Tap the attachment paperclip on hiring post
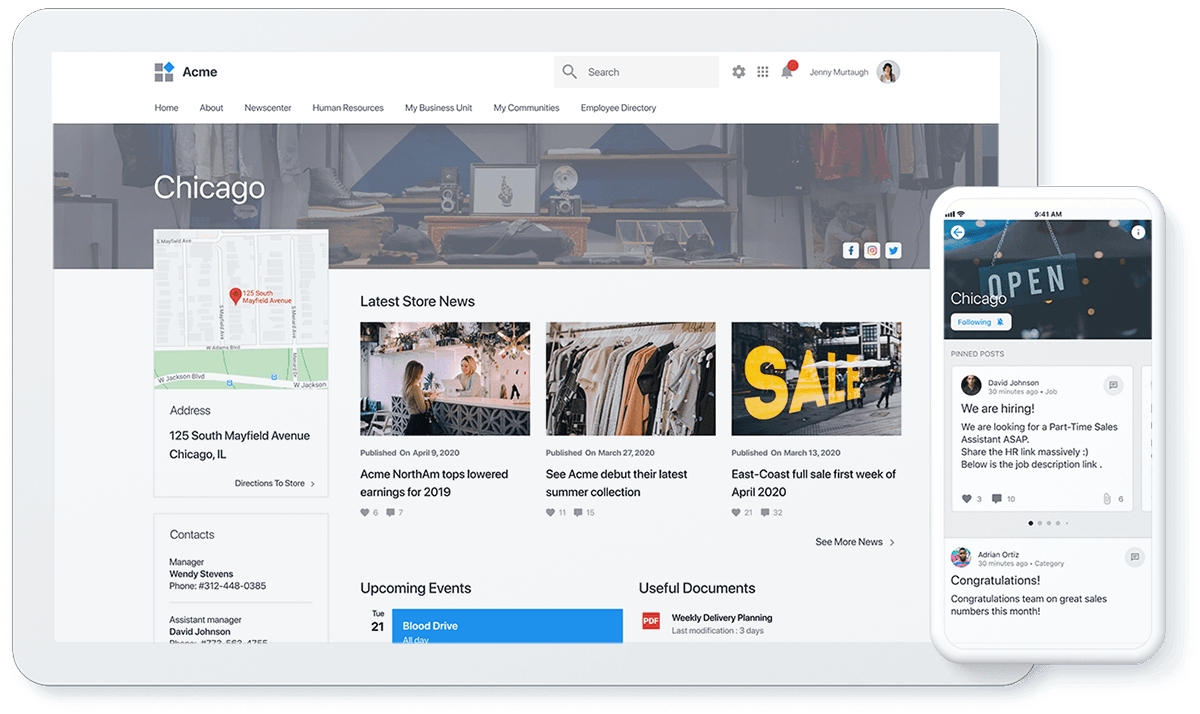The width and height of the screenshot is (1200, 714). 1107,498
